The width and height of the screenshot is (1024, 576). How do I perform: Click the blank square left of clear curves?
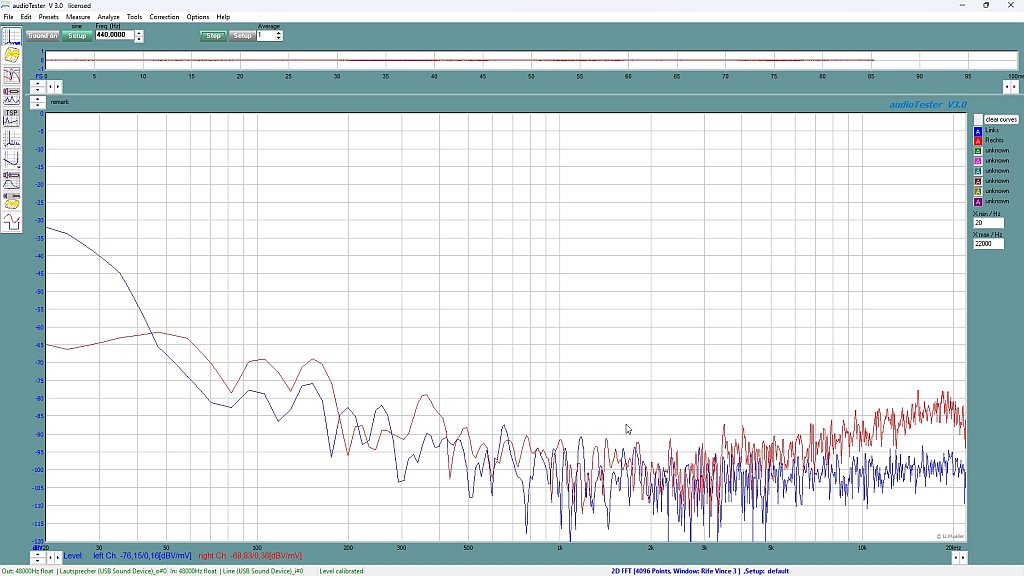978,120
